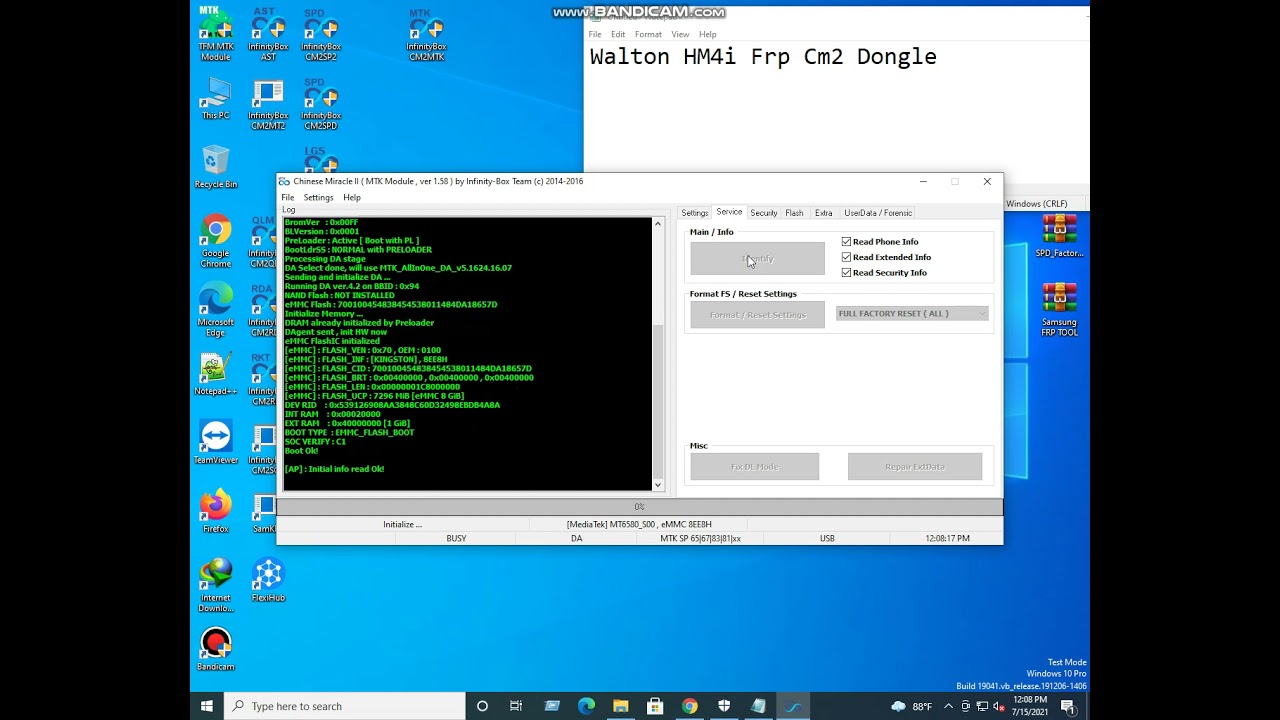The height and width of the screenshot is (720, 1280).
Task: Toggle Read Phone Info checkbox
Action: (846, 242)
